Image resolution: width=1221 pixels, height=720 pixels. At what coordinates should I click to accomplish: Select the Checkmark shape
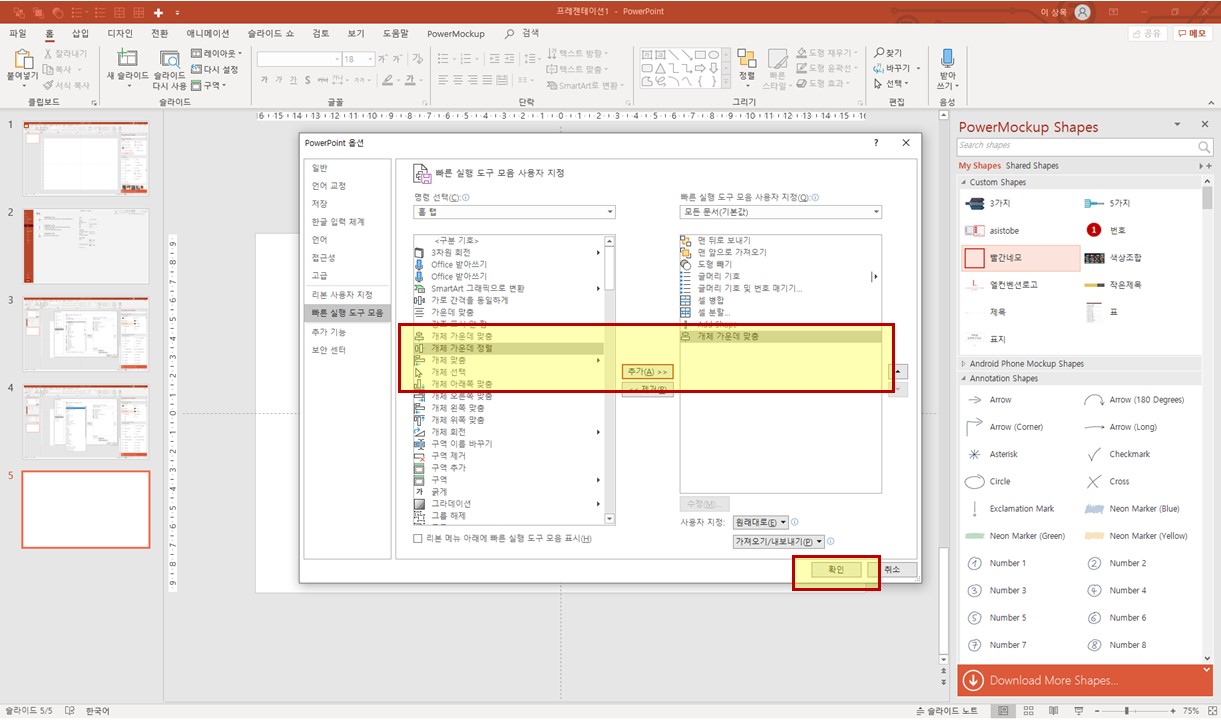point(1118,454)
